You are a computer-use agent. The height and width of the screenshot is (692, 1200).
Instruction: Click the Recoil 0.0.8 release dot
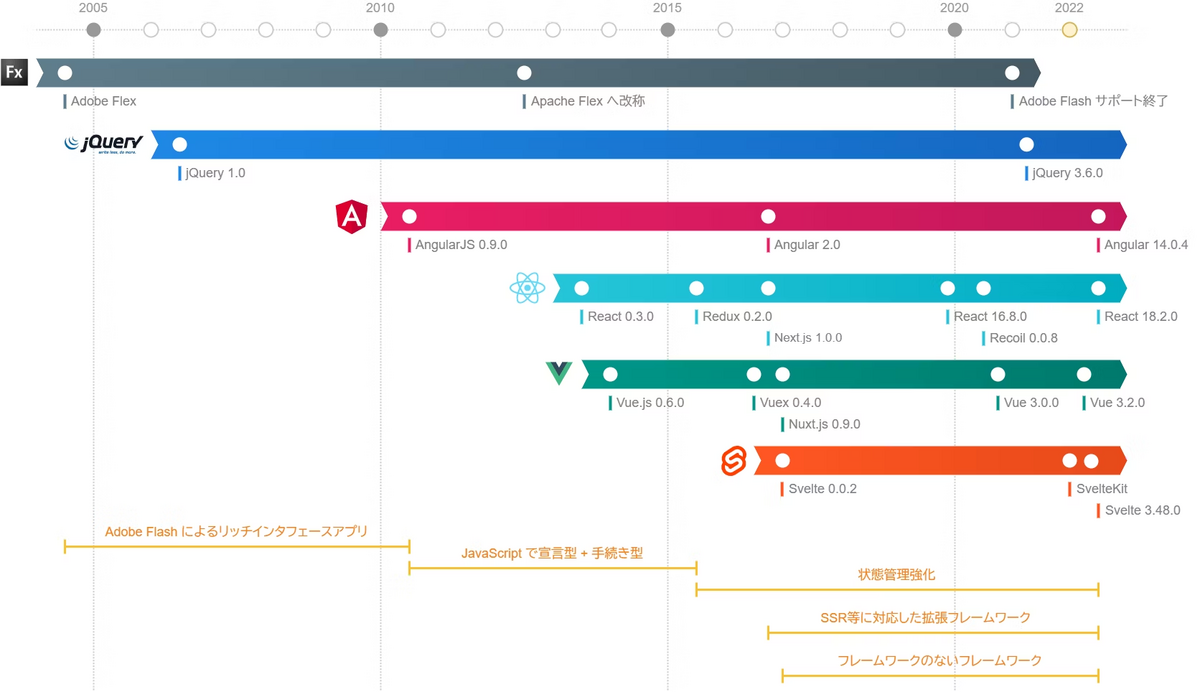tap(984, 289)
